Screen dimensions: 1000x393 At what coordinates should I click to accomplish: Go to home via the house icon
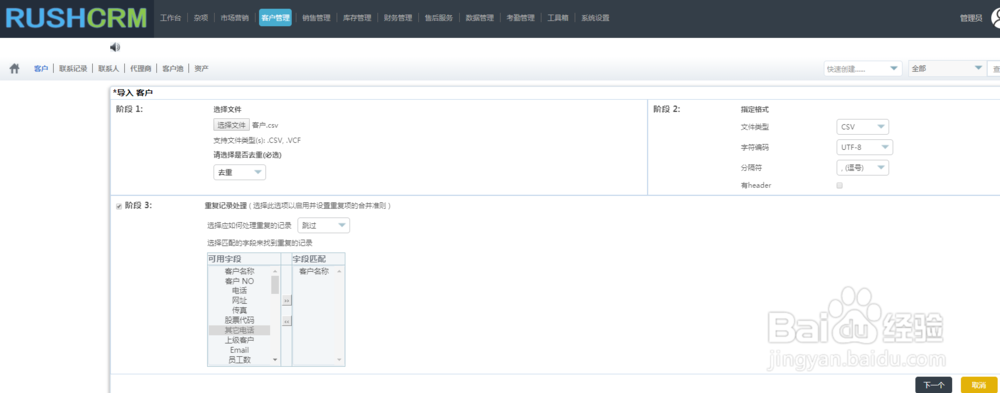click(x=15, y=68)
